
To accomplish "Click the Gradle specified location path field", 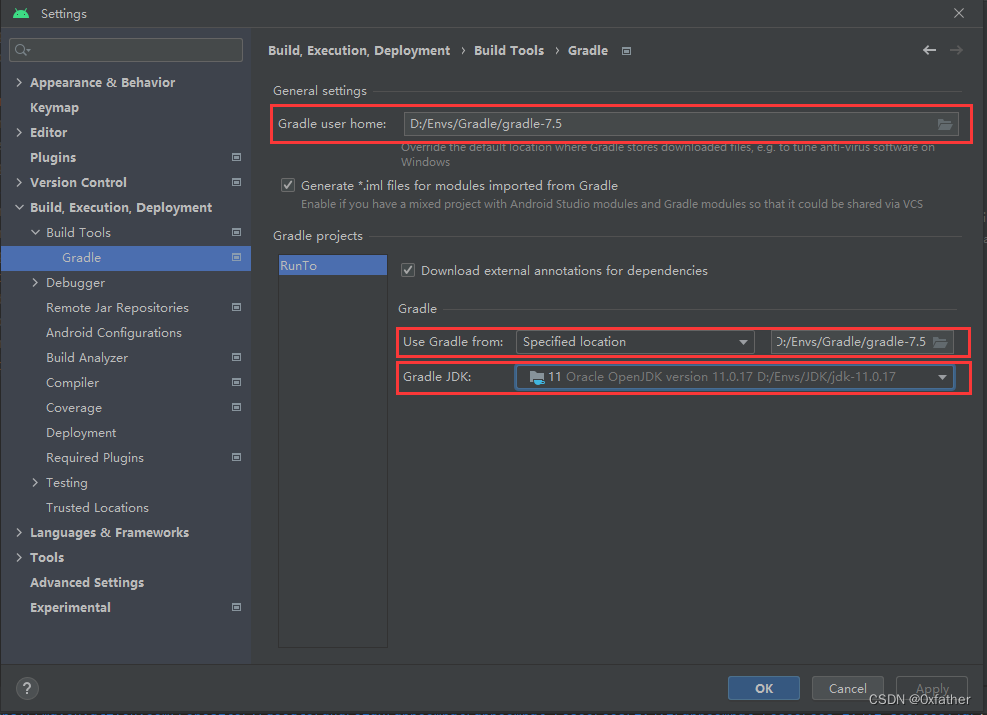I will point(862,342).
